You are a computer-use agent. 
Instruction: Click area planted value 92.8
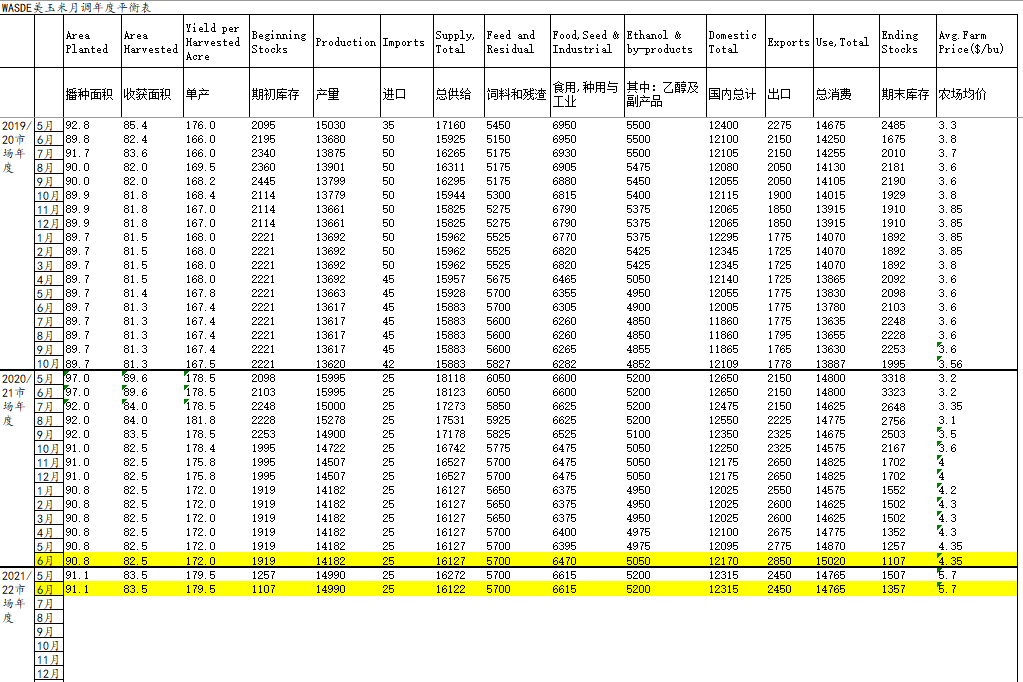(78, 125)
